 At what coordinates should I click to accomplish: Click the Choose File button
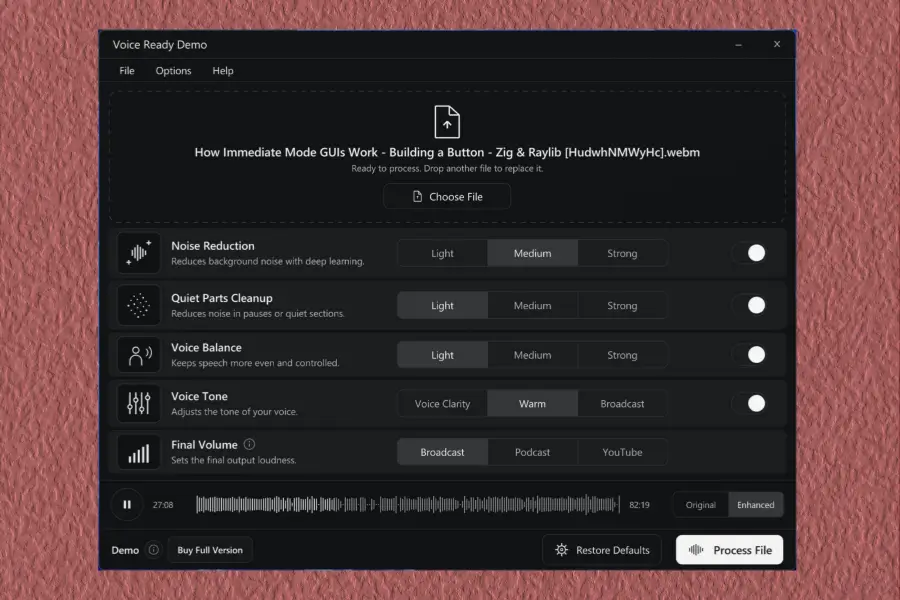pos(447,196)
